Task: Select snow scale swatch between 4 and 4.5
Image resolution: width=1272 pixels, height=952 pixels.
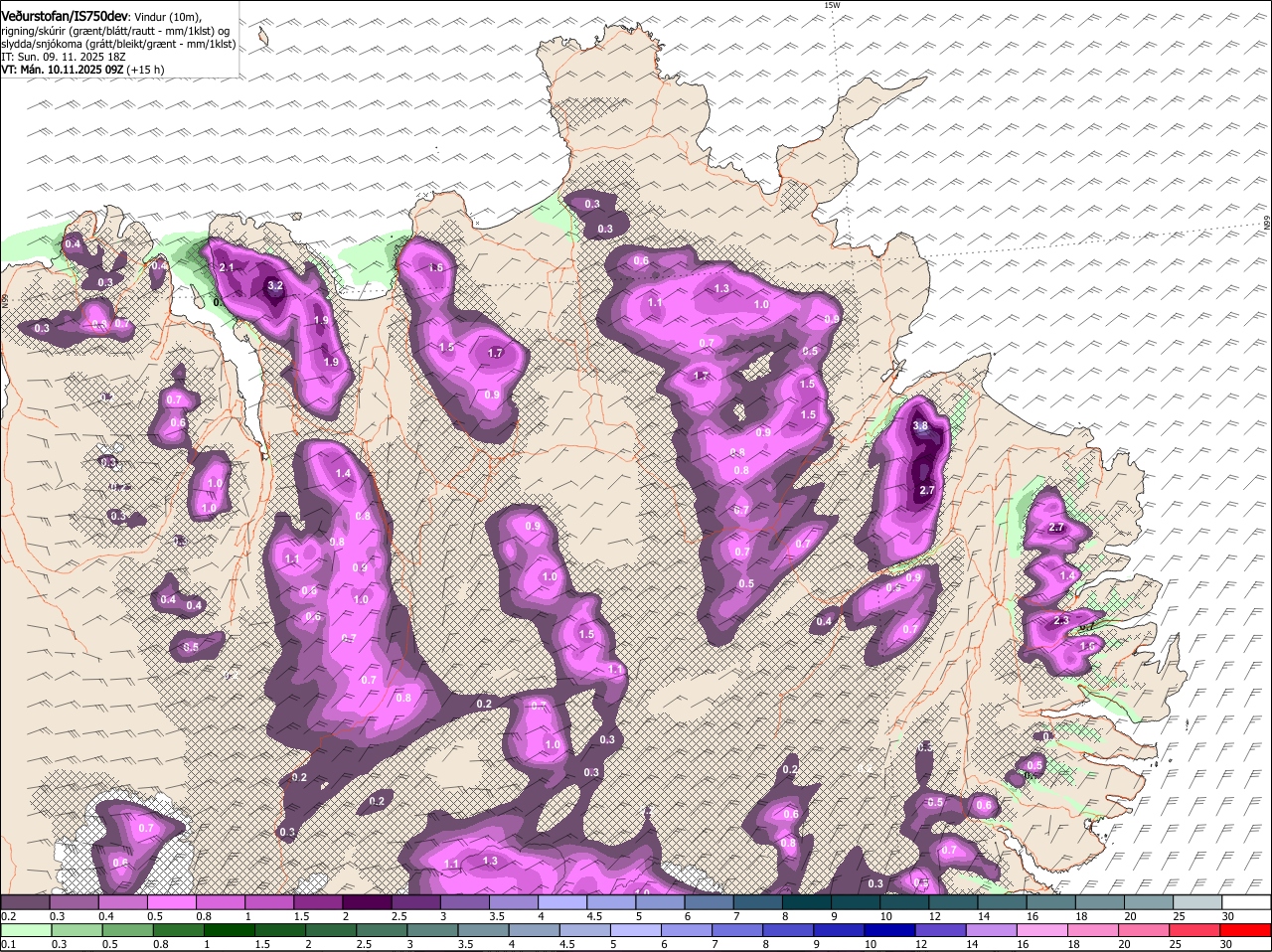Action: [x=562, y=902]
